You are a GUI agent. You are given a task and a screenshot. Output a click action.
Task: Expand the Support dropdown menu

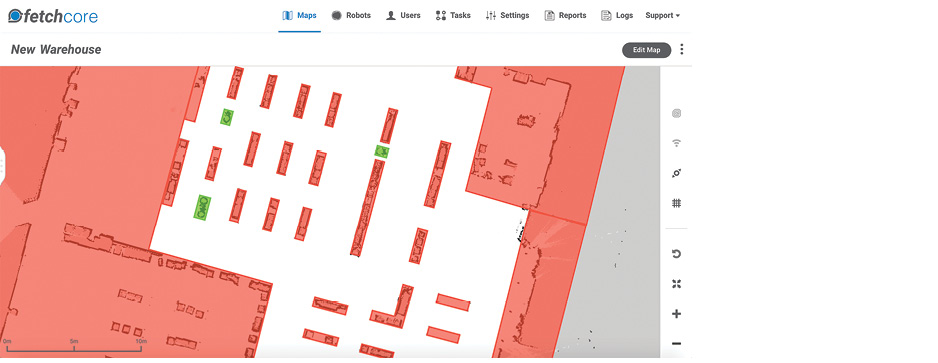(662, 16)
